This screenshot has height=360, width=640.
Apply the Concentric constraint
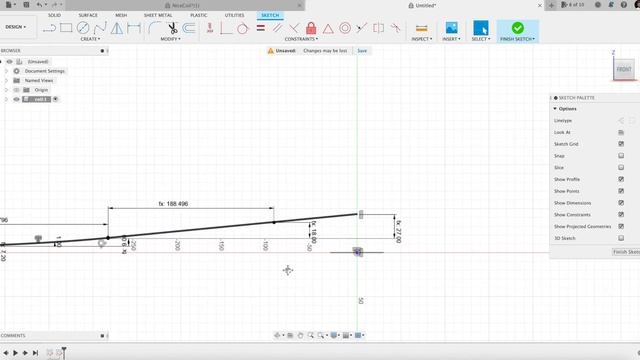click(x=345, y=28)
